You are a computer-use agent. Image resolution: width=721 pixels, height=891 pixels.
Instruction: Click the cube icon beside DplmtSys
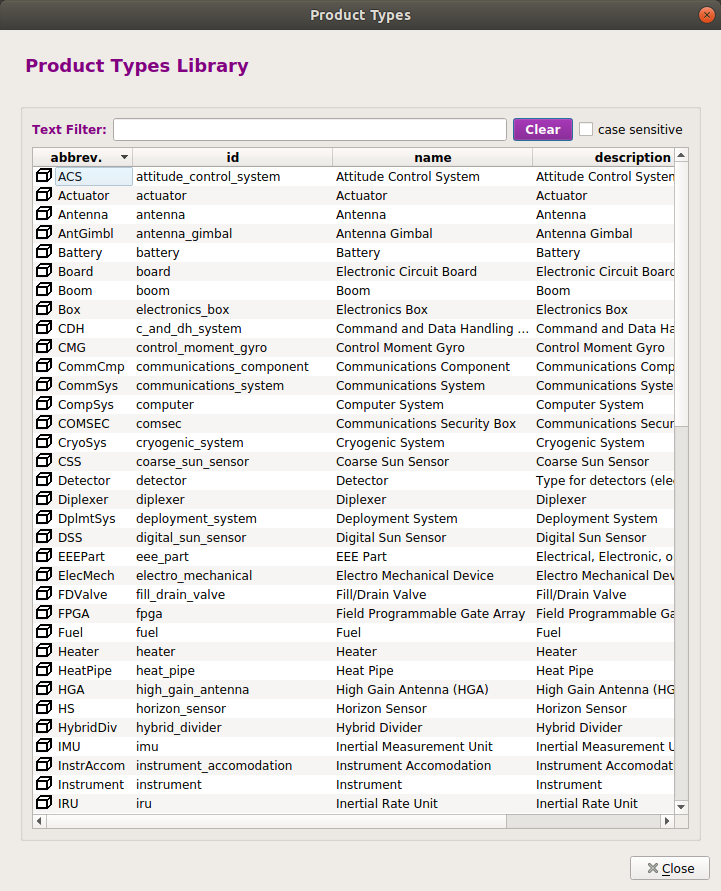click(44, 518)
